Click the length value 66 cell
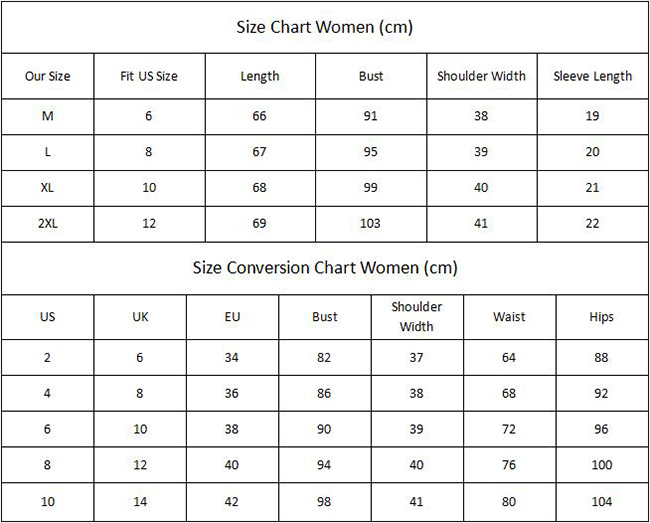The width and height of the screenshot is (650, 523). pos(260,116)
